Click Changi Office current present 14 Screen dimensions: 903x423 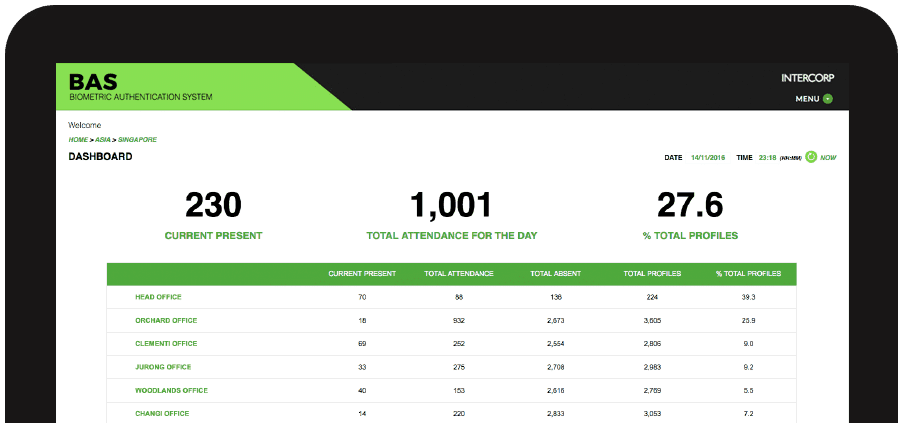362,414
